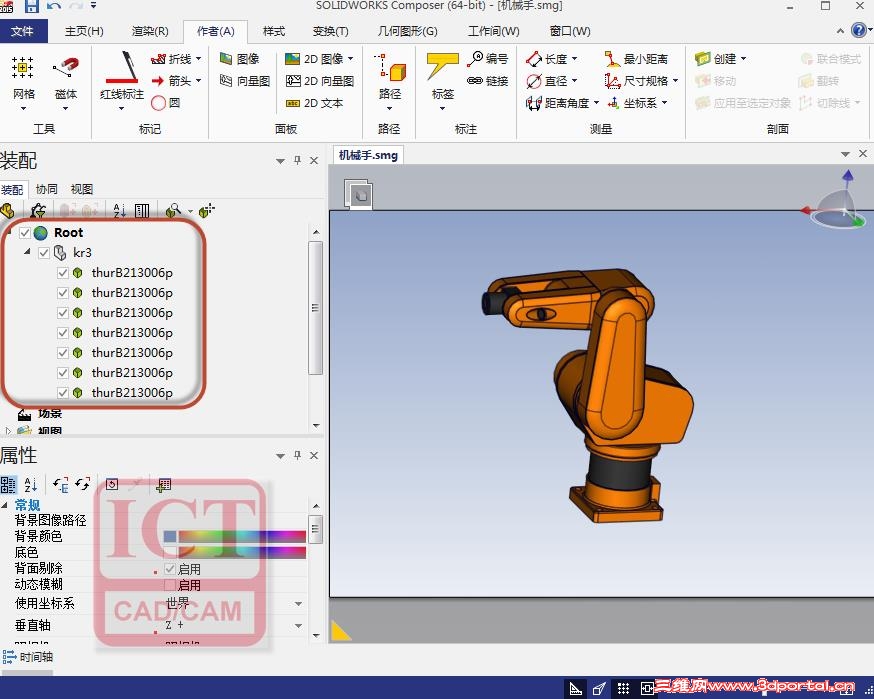Open the 视图 panel tab
Image resolution: width=874 pixels, height=699 pixels.
(82, 189)
